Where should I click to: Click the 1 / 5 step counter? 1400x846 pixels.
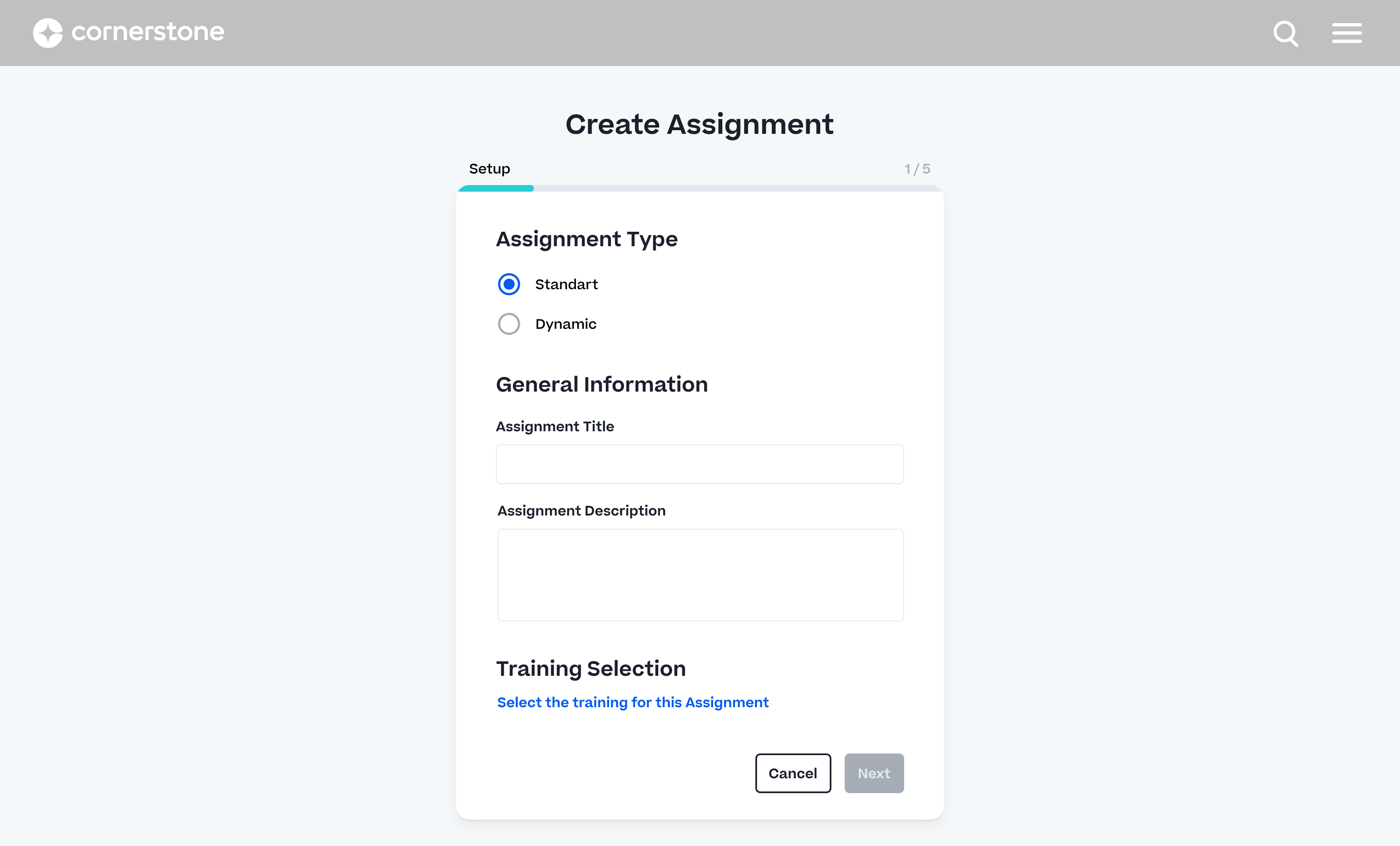917,169
